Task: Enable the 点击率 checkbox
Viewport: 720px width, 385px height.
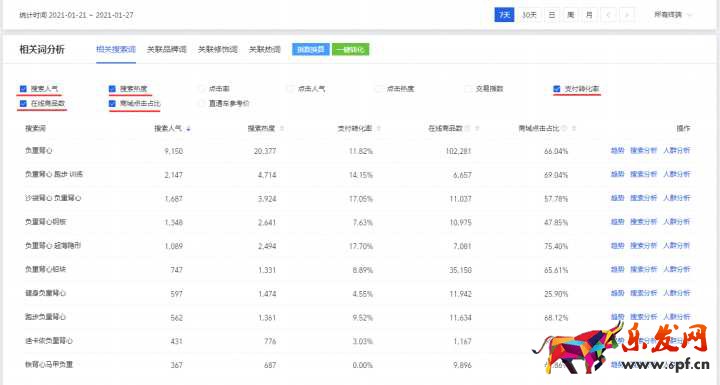Action: point(202,89)
